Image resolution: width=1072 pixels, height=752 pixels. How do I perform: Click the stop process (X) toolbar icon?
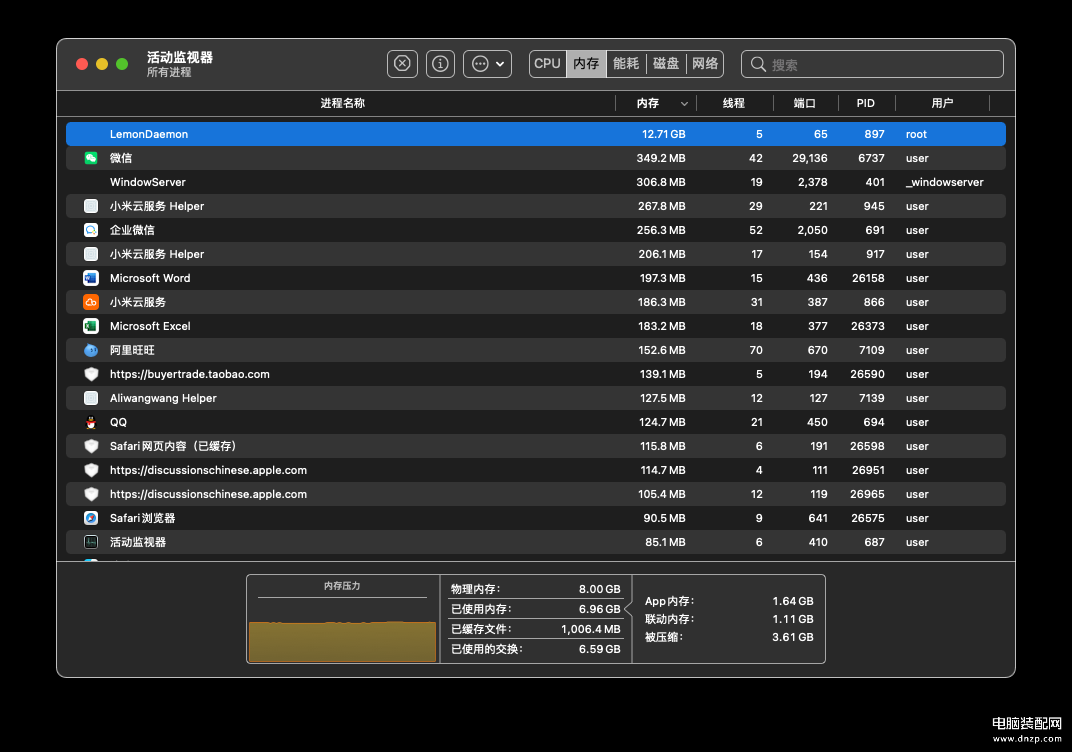(402, 64)
